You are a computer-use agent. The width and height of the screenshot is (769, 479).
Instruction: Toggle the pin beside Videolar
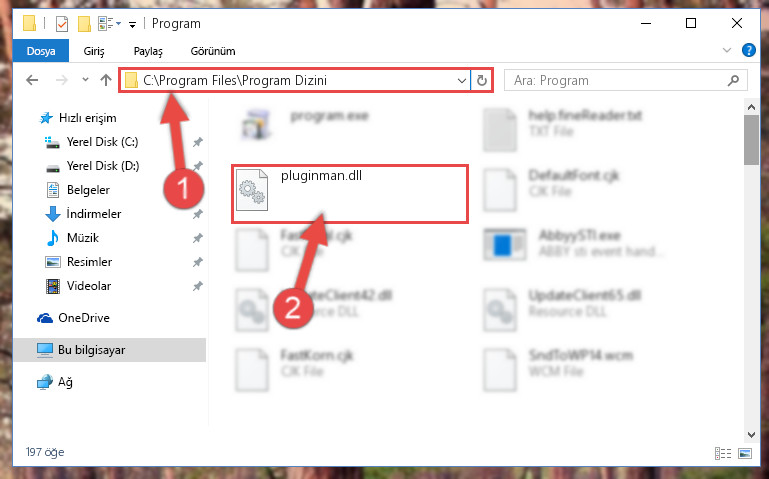[197, 286]
